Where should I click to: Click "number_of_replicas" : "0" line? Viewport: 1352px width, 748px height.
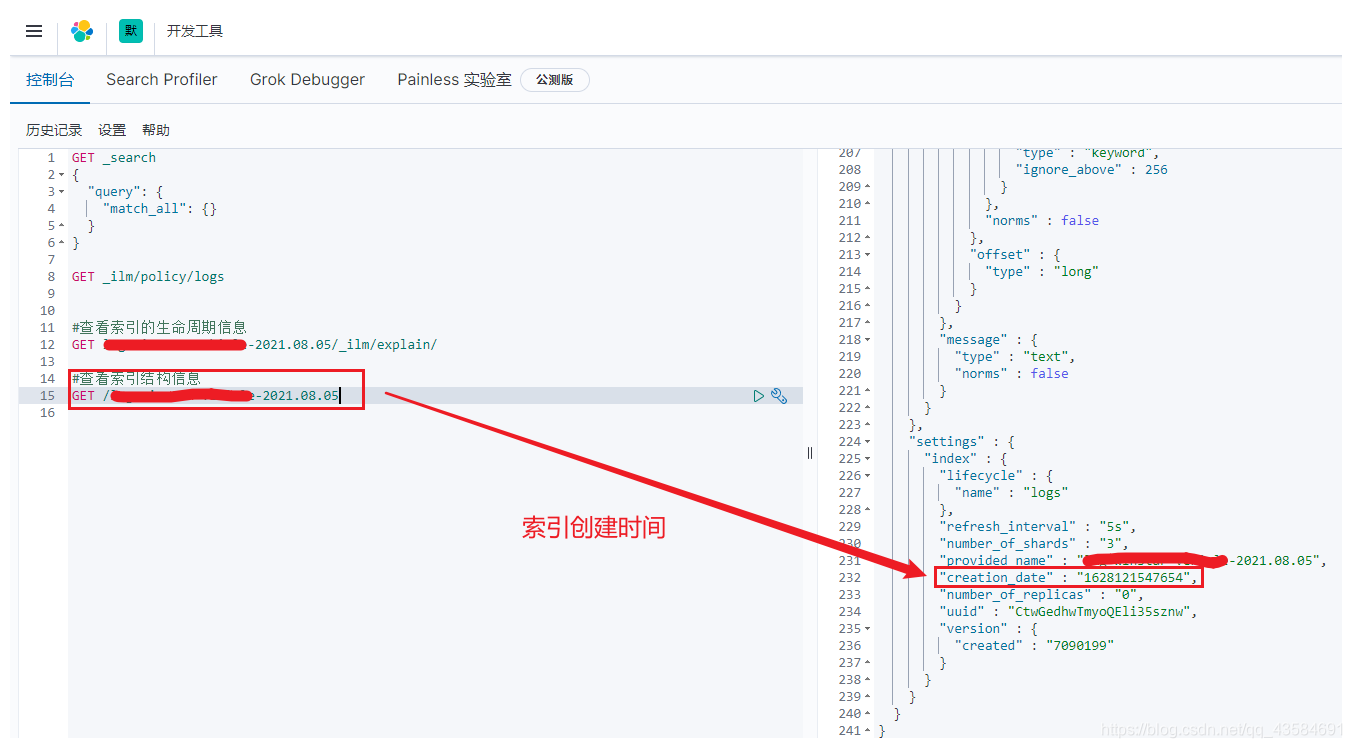[1042, 595]
